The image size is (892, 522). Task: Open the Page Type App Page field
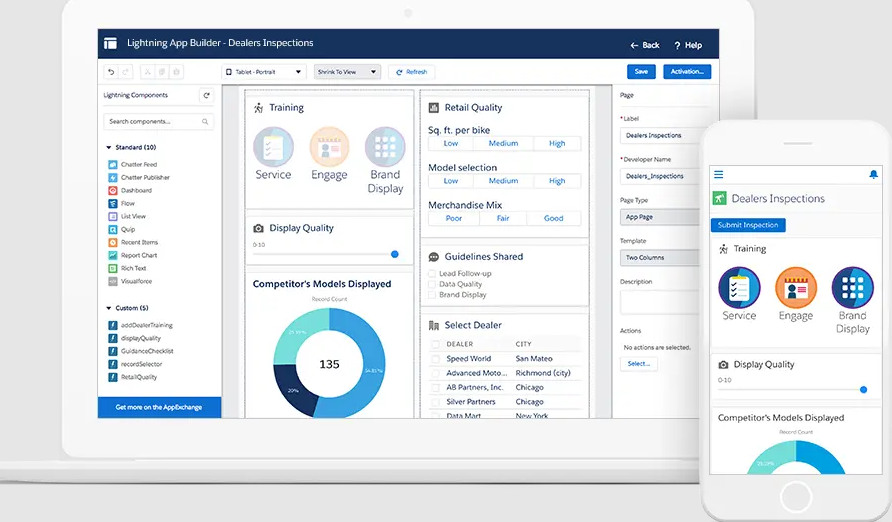point(659,217)
